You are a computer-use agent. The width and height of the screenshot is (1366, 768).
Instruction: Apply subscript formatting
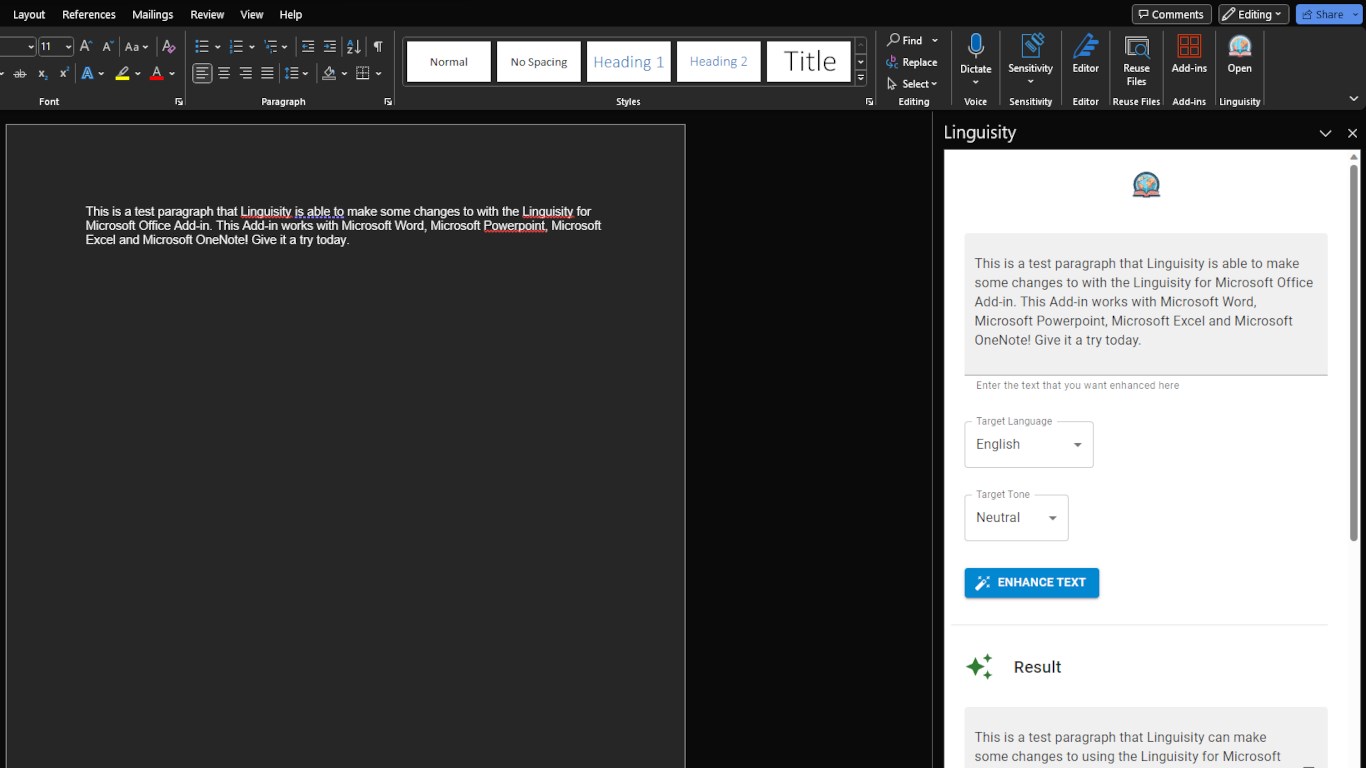tap(42, 73)
